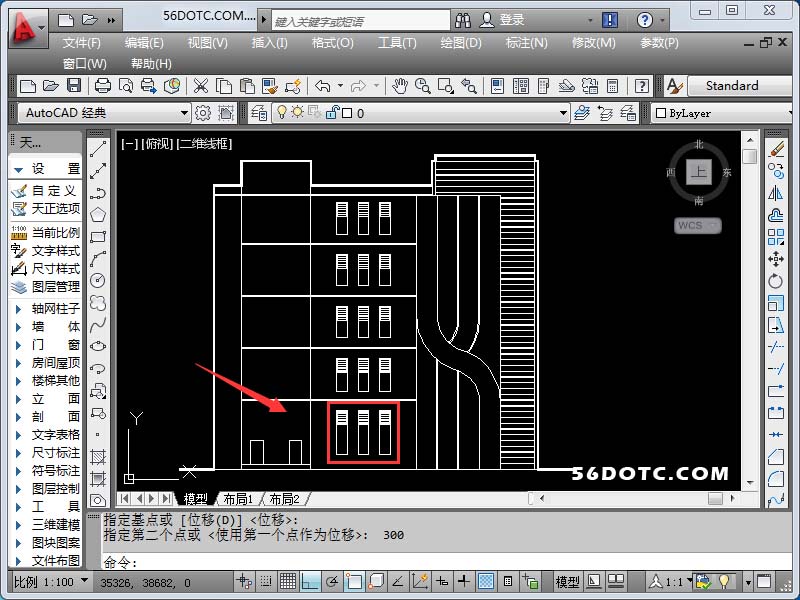
Task: Open the Layer Properties Manager icon
Action: pyautogui.click(x=260, y=113)
